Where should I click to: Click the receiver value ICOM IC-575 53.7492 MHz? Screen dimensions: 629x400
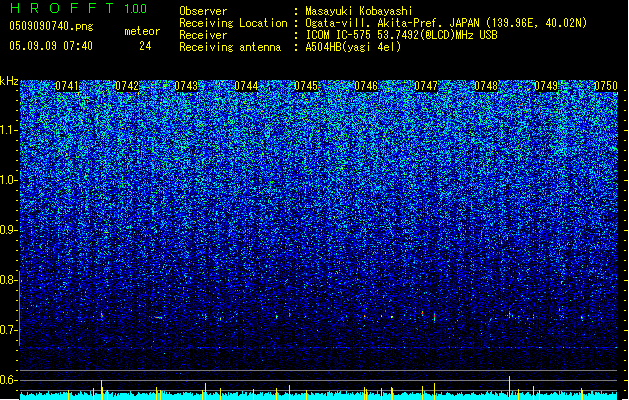click(x=401, y=35)
